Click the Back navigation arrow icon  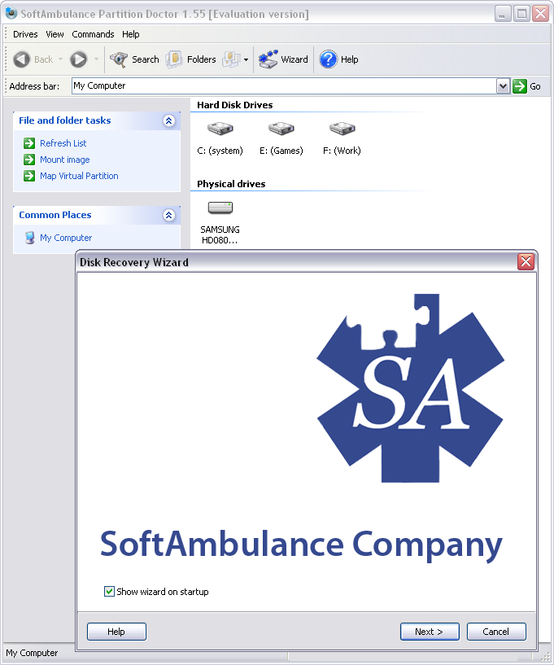tap(22, 59)
